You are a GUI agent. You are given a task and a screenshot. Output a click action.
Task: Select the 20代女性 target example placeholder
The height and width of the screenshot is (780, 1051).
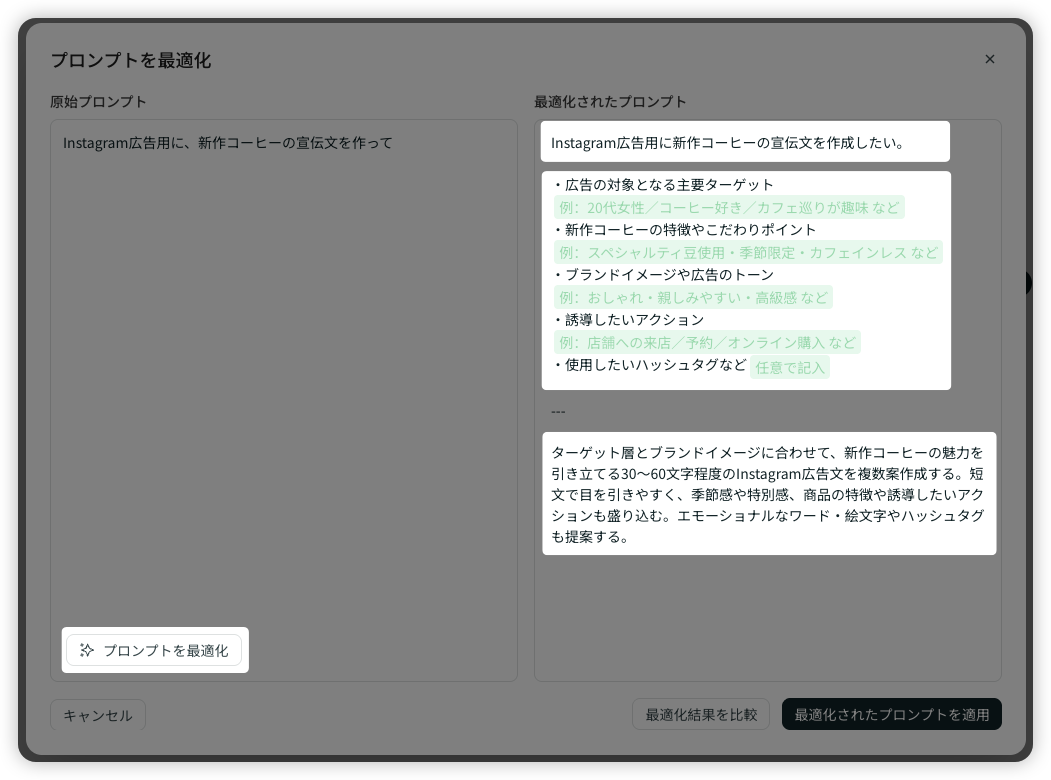click(x=729, y=208)
